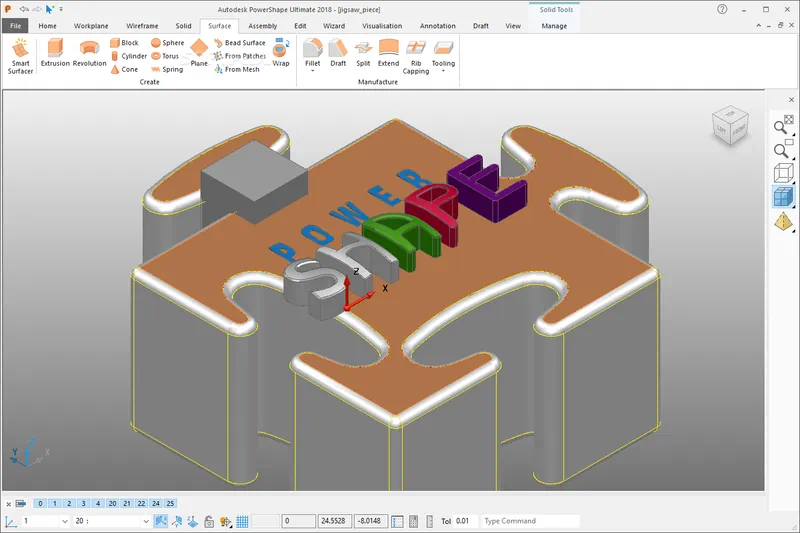This screenshot has height=533, width=800.
Task: Click the yellow pyramid view icon
Action: click(783, 221)
